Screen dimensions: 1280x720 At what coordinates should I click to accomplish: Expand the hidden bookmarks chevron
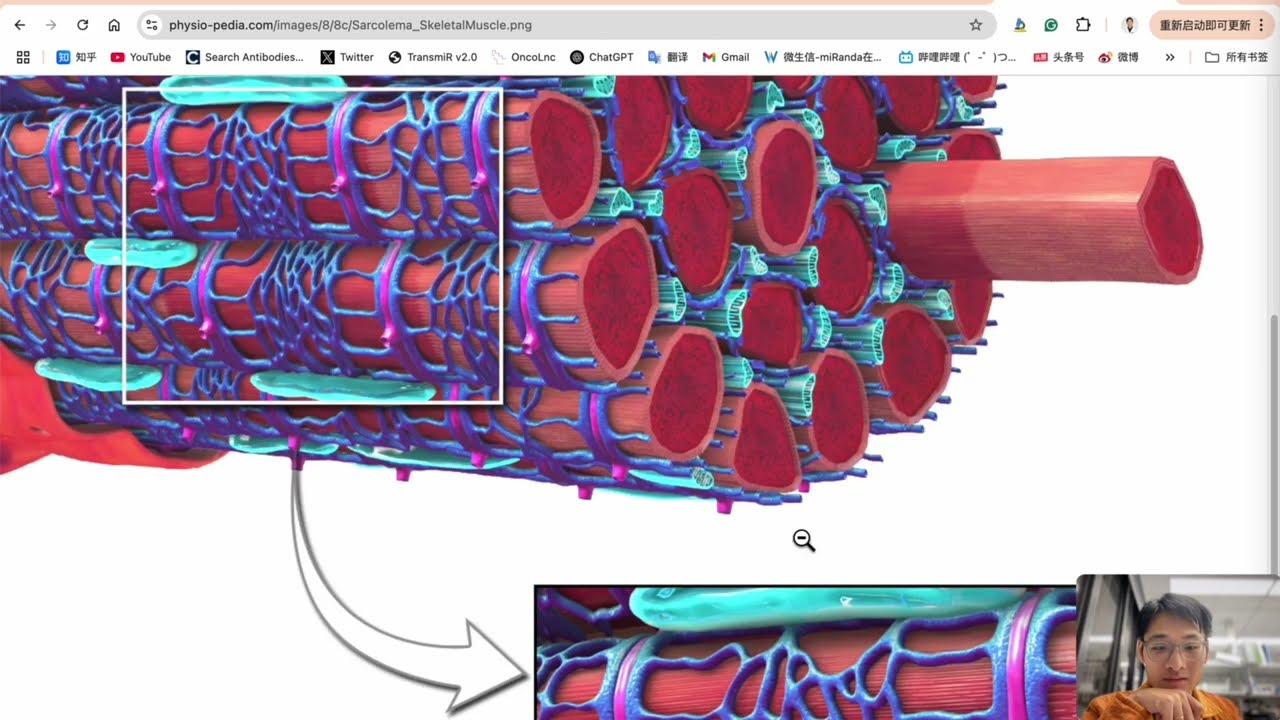pyautogui.click(x=1170, y=57)
